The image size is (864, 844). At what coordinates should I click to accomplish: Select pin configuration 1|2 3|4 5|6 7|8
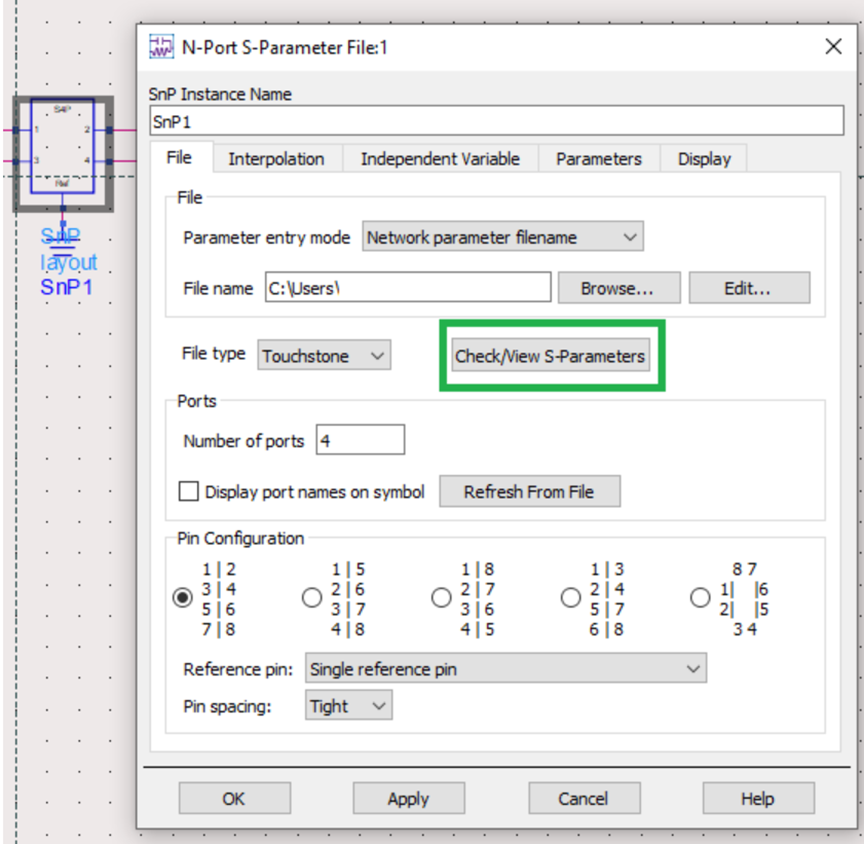pos(182,598)
